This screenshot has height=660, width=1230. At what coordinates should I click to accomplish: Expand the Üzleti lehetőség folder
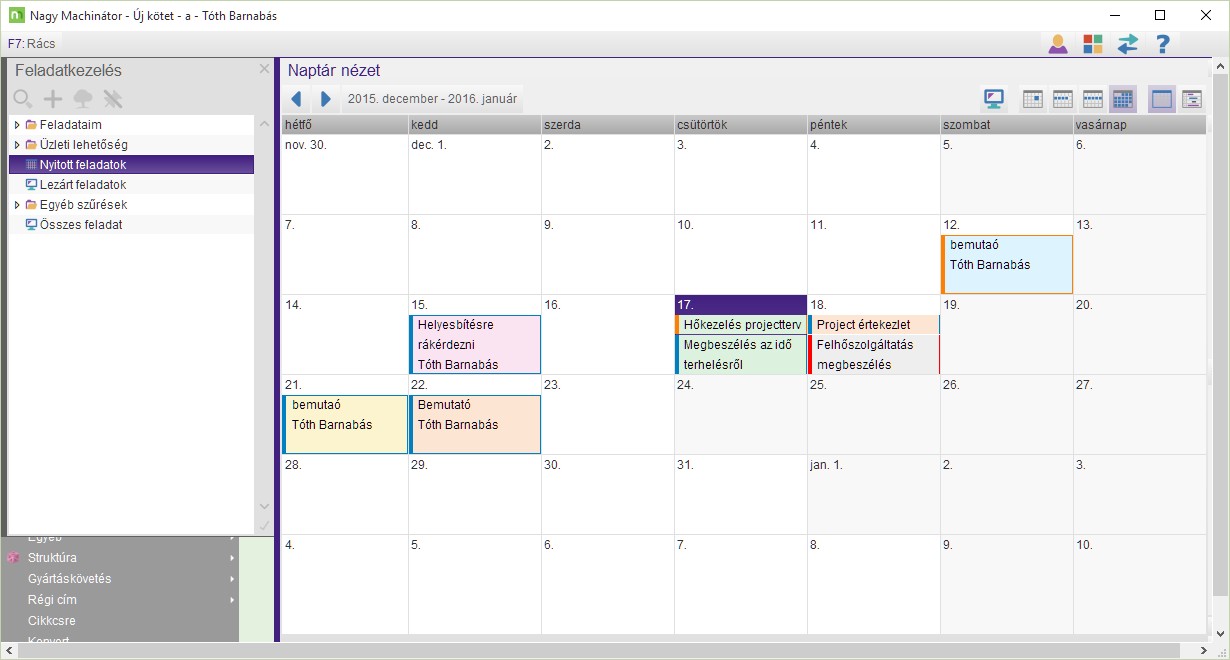click(17, 145)
